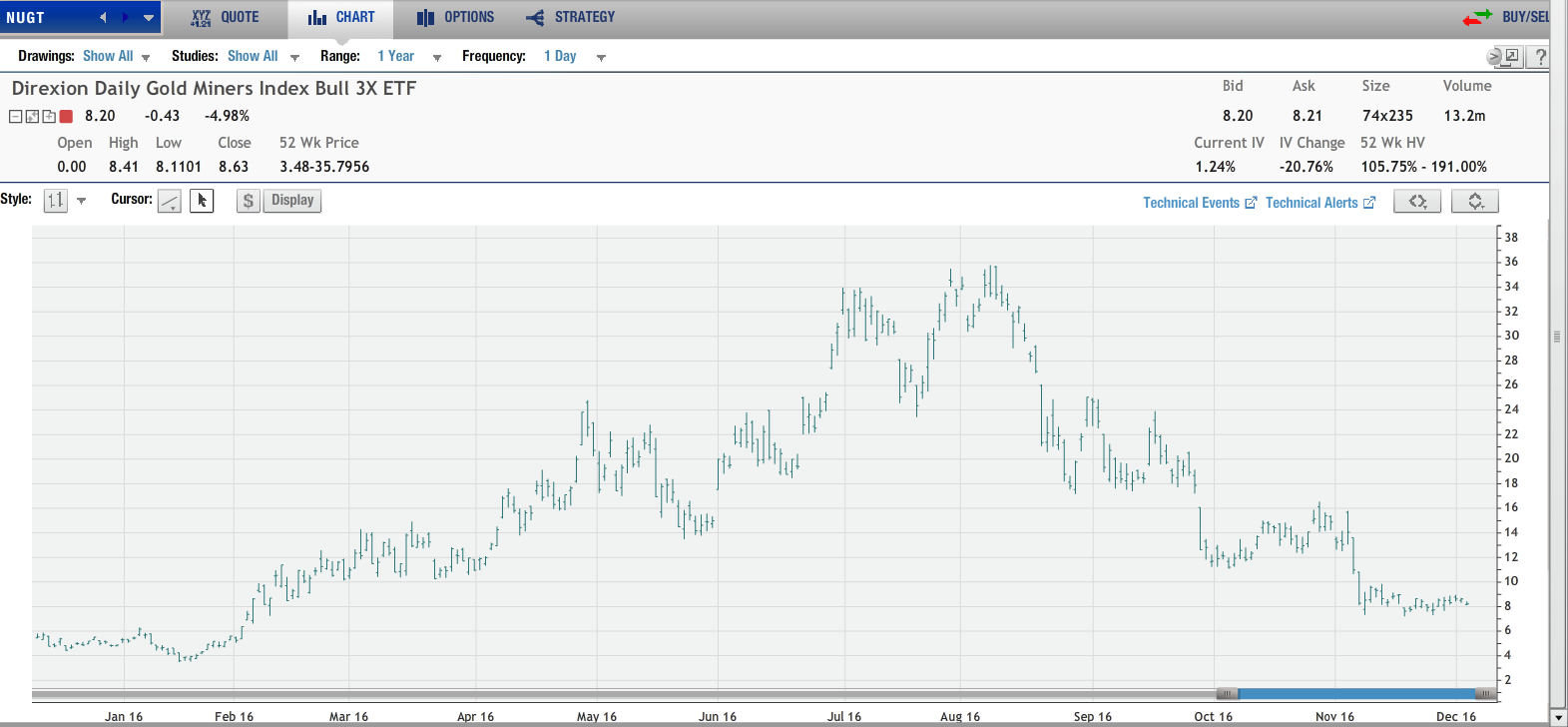Click the pop-out chart window icon
The height and width of the screenshot is (727, 1568).
[1511, 56]
